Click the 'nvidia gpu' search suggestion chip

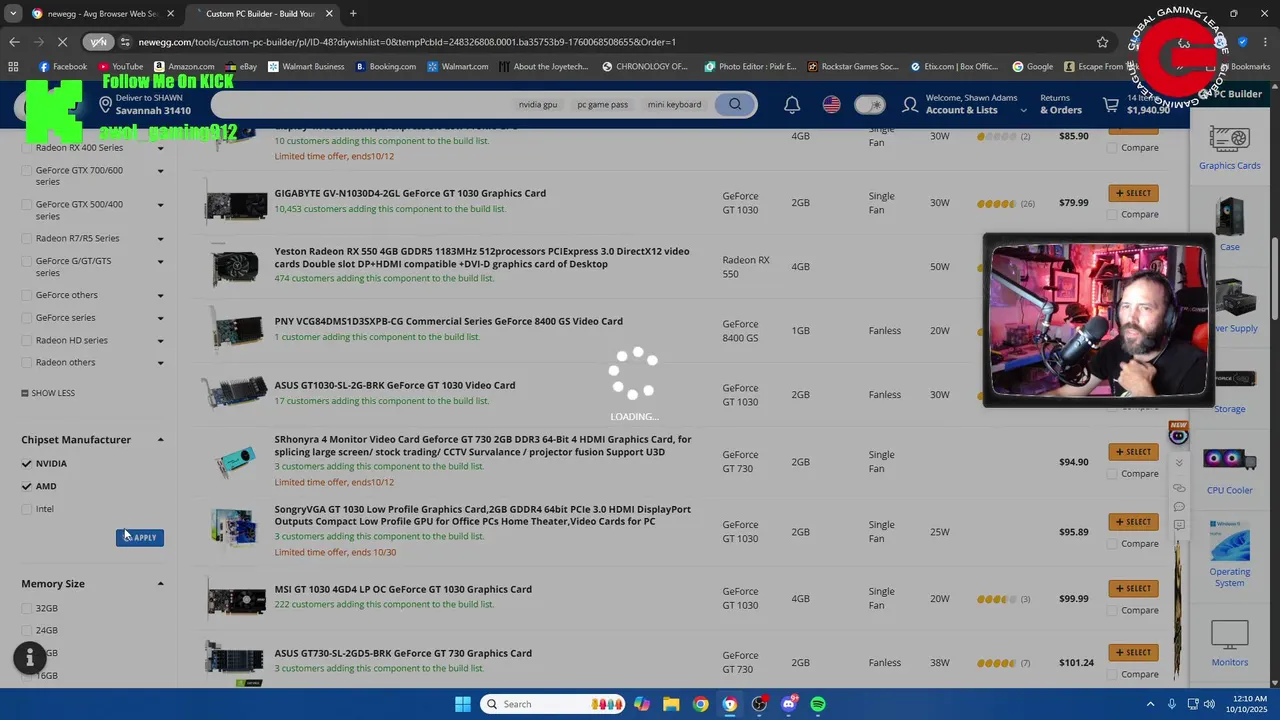pyautogui.click(x=538, y=104)
